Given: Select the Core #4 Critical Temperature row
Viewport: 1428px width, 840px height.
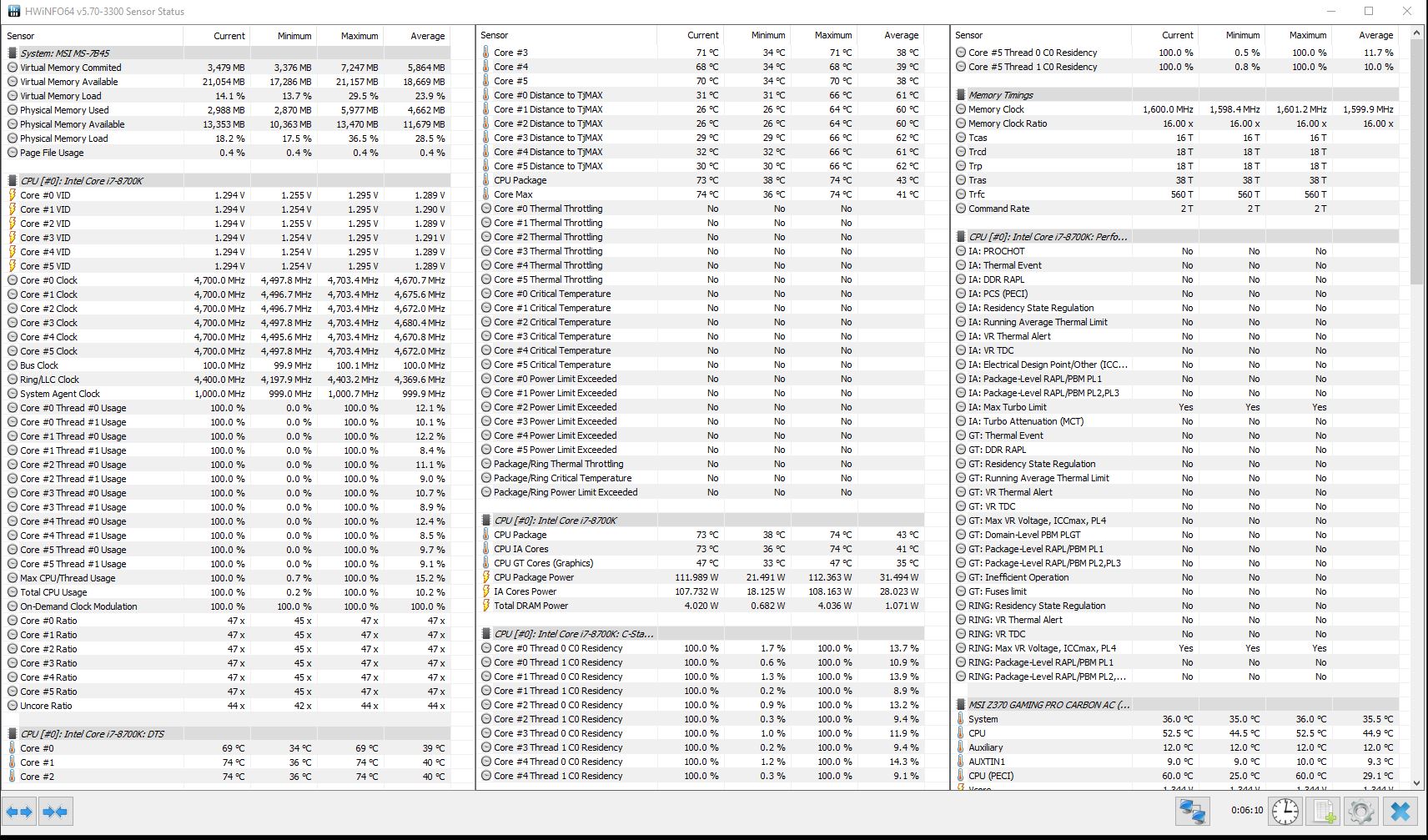Looking at the screenshot, I should coord(701,350).
